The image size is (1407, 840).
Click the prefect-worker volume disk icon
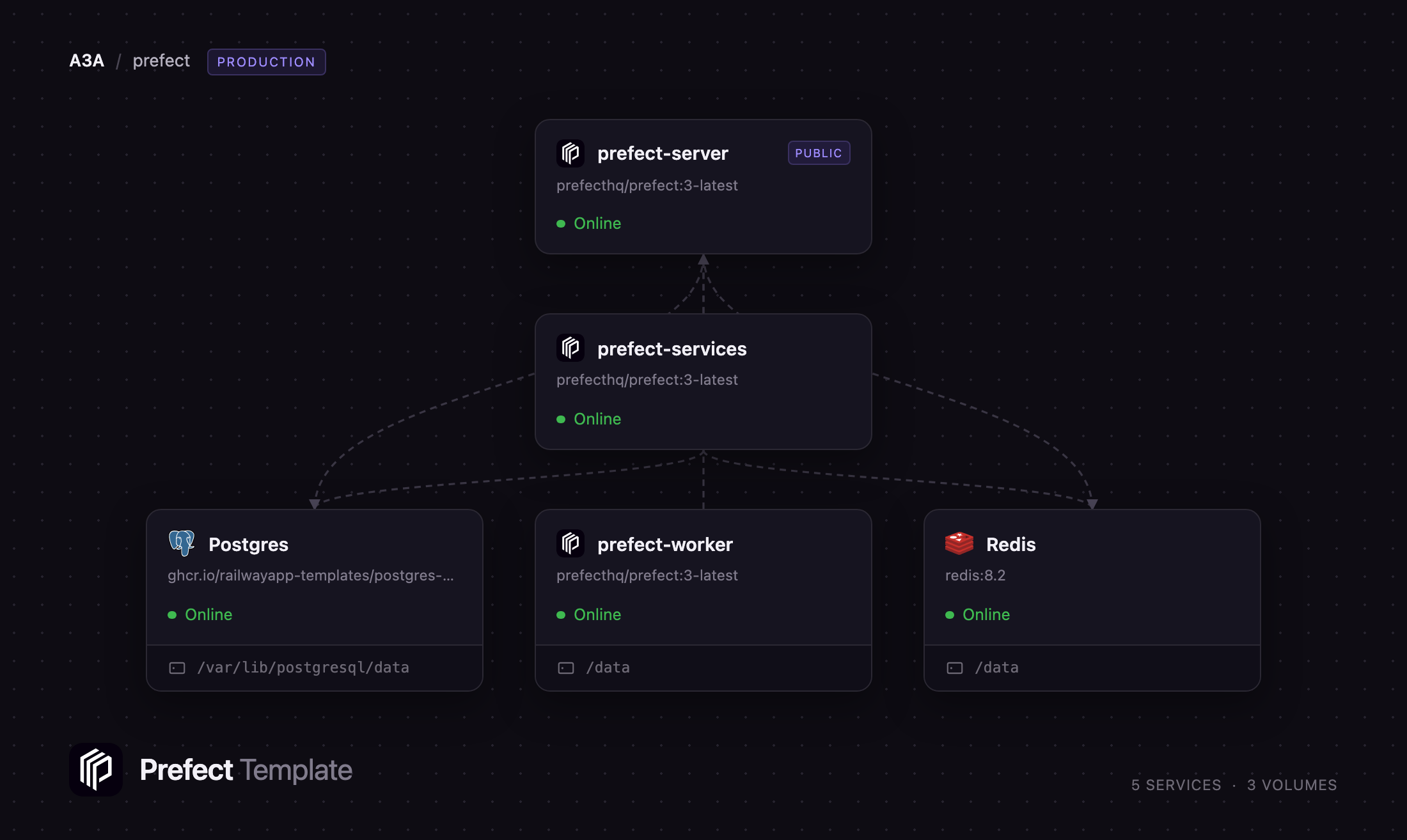[566, 668]
